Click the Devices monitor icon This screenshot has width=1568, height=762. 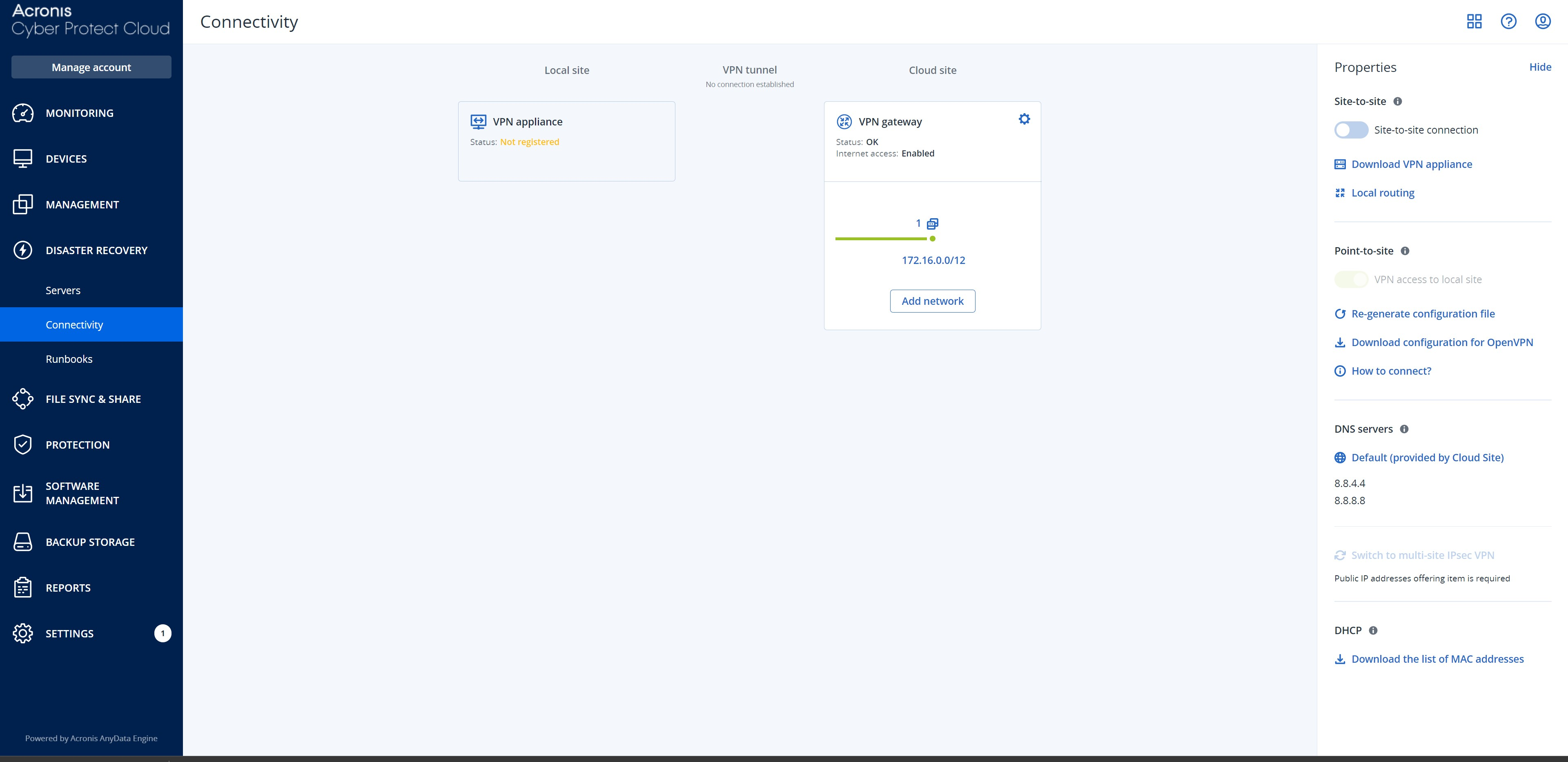click(22, 159)
